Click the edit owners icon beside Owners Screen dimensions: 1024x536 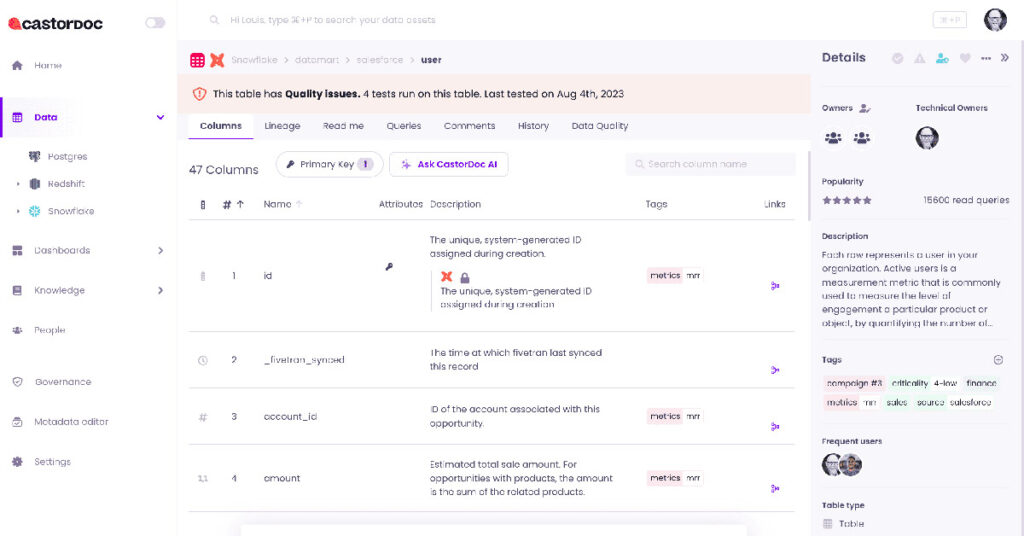tap(865, 108)
